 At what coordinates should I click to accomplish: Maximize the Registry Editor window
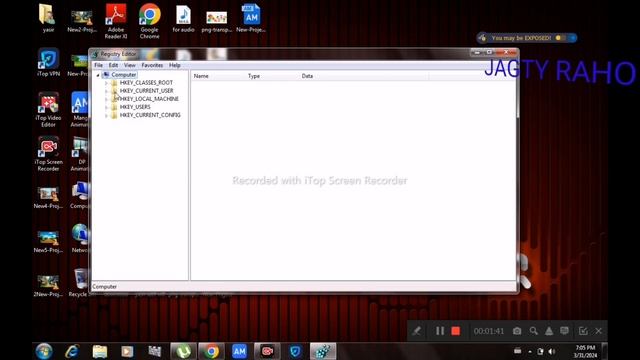pos(489,53)
